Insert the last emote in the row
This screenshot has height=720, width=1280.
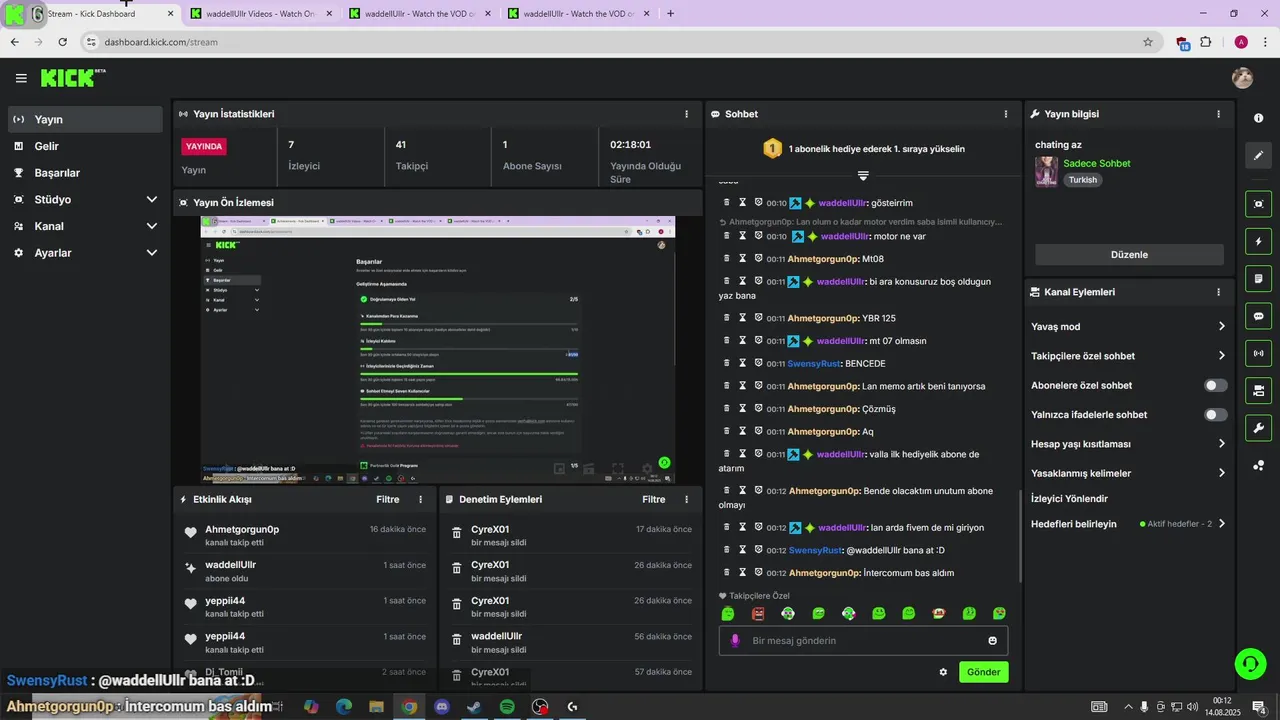[x=999, y=613]
